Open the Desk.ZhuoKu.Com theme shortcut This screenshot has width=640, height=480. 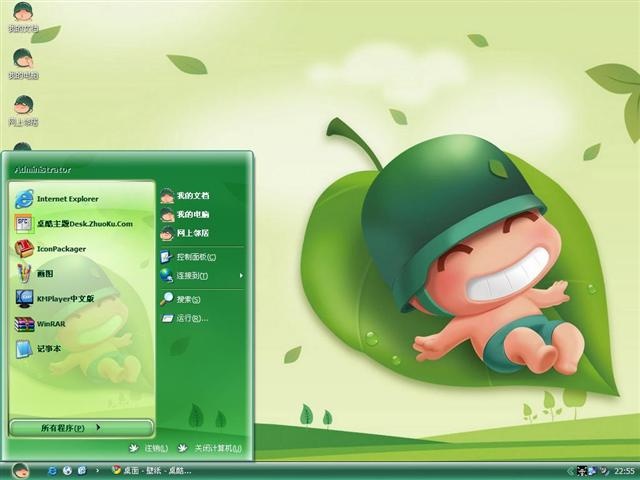tap(82, 224)
